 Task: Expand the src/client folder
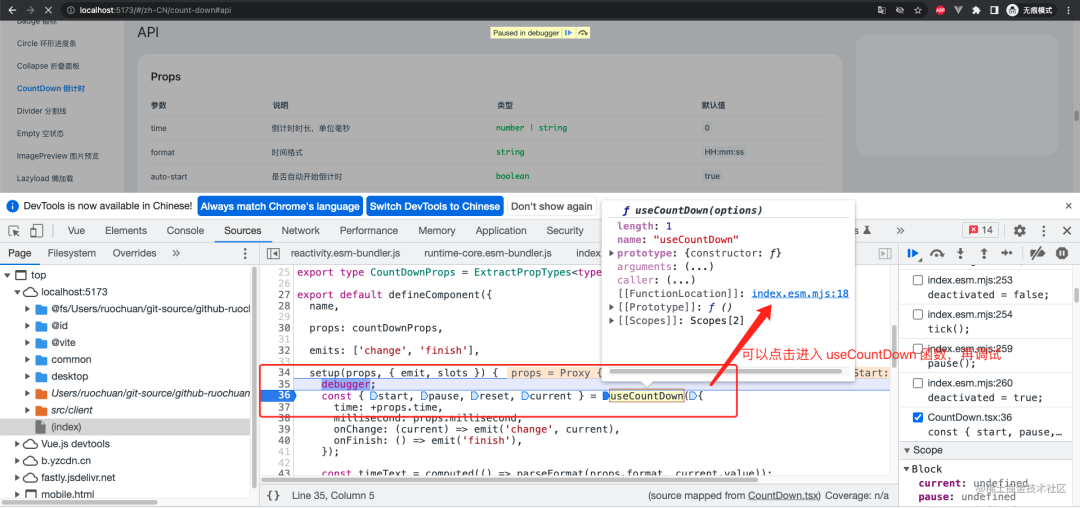pyautogui.click(x=28, y=410)
